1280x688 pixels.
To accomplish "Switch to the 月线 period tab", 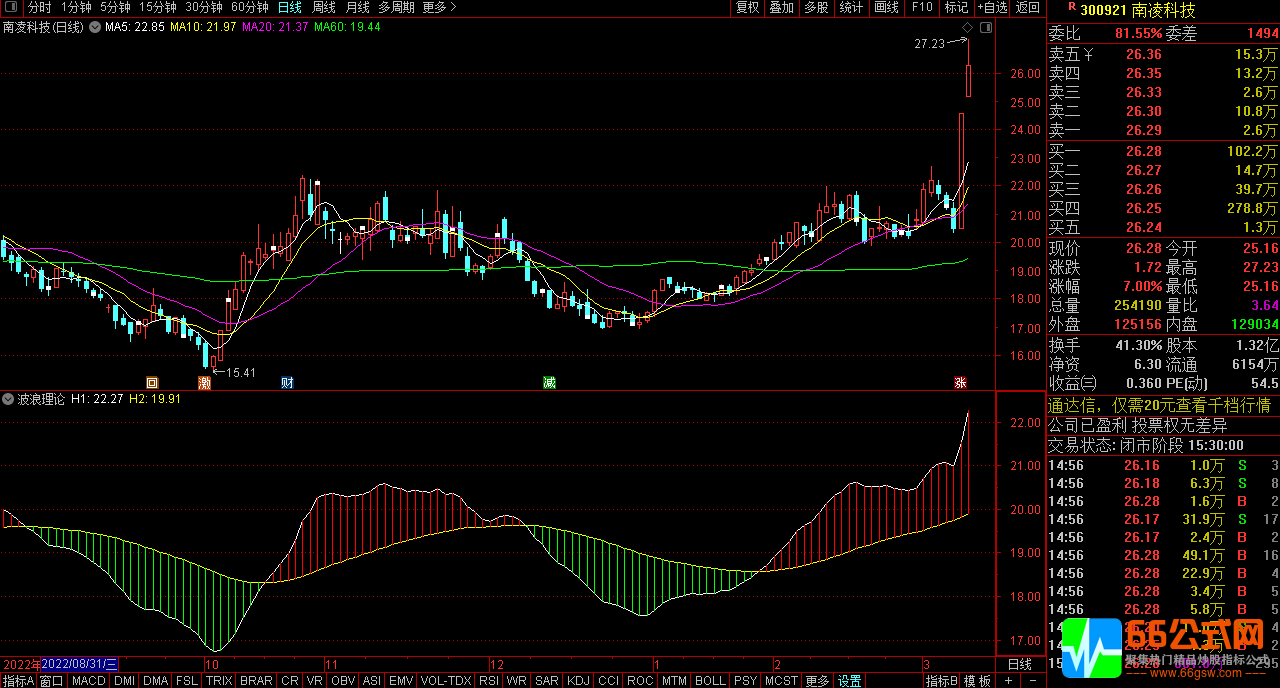I will pos(358,7).
